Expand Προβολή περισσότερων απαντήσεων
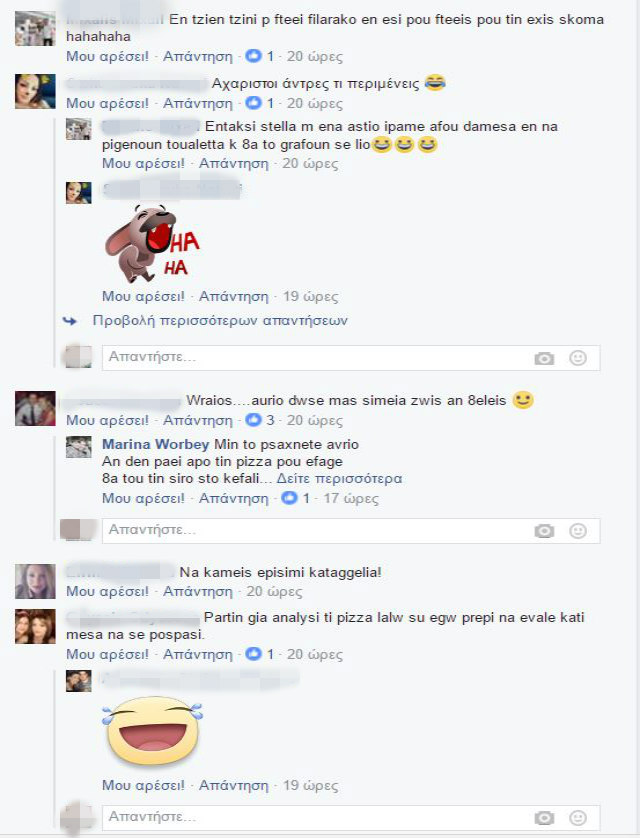Image resolution: width=640 pixels, height=838 pixels. pos(220,321)
